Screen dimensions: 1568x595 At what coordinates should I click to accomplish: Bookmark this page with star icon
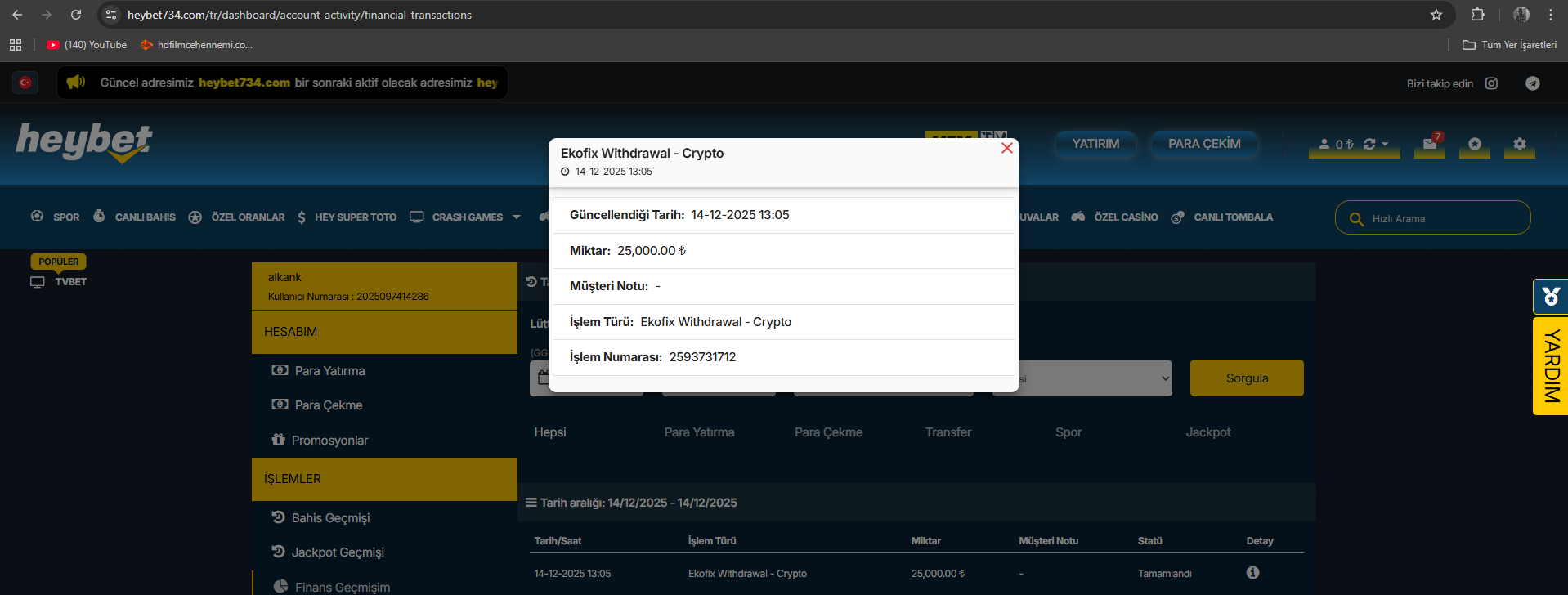pos(1436,15)
